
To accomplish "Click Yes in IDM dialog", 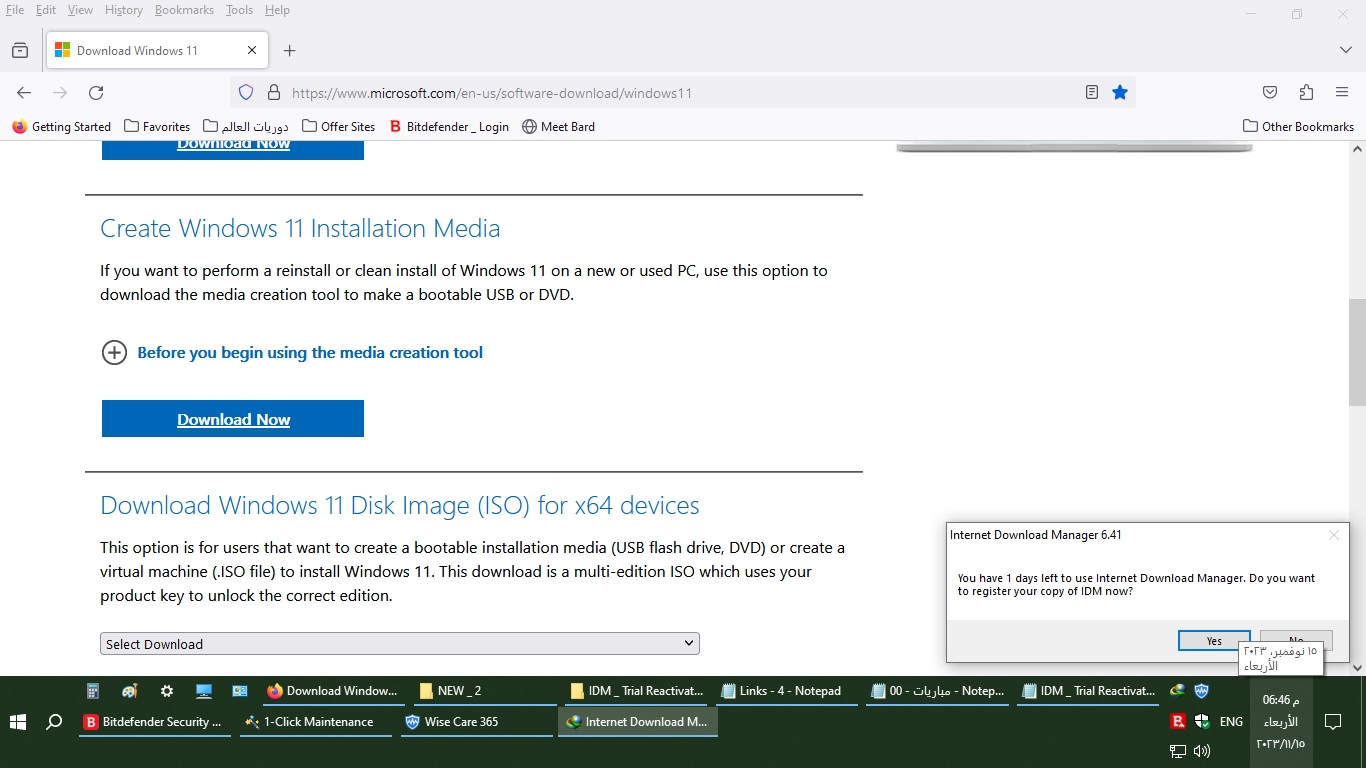I will coord(1214,641).
